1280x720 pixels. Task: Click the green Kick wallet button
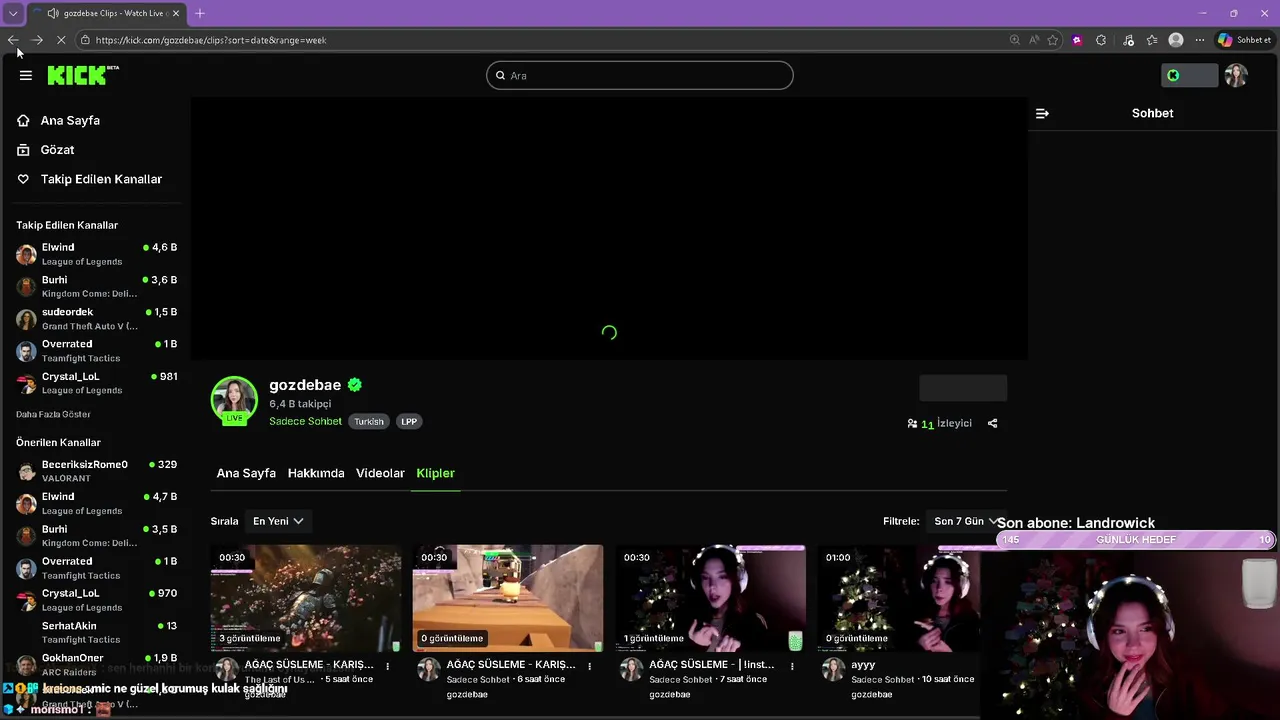(x=1189, y=75)
